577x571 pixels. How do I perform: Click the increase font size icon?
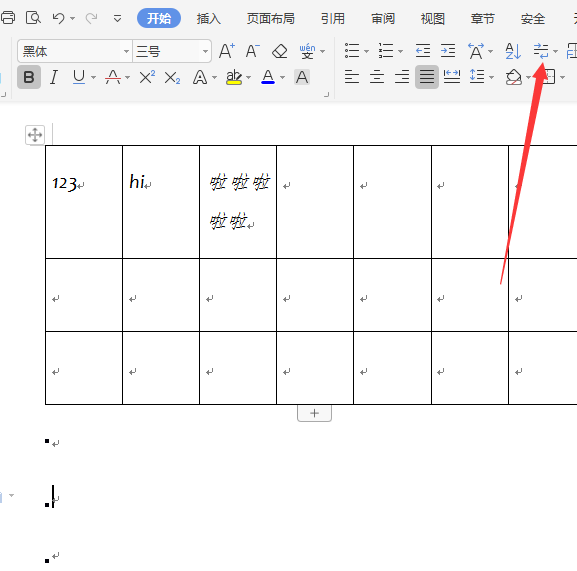point(227,51)
